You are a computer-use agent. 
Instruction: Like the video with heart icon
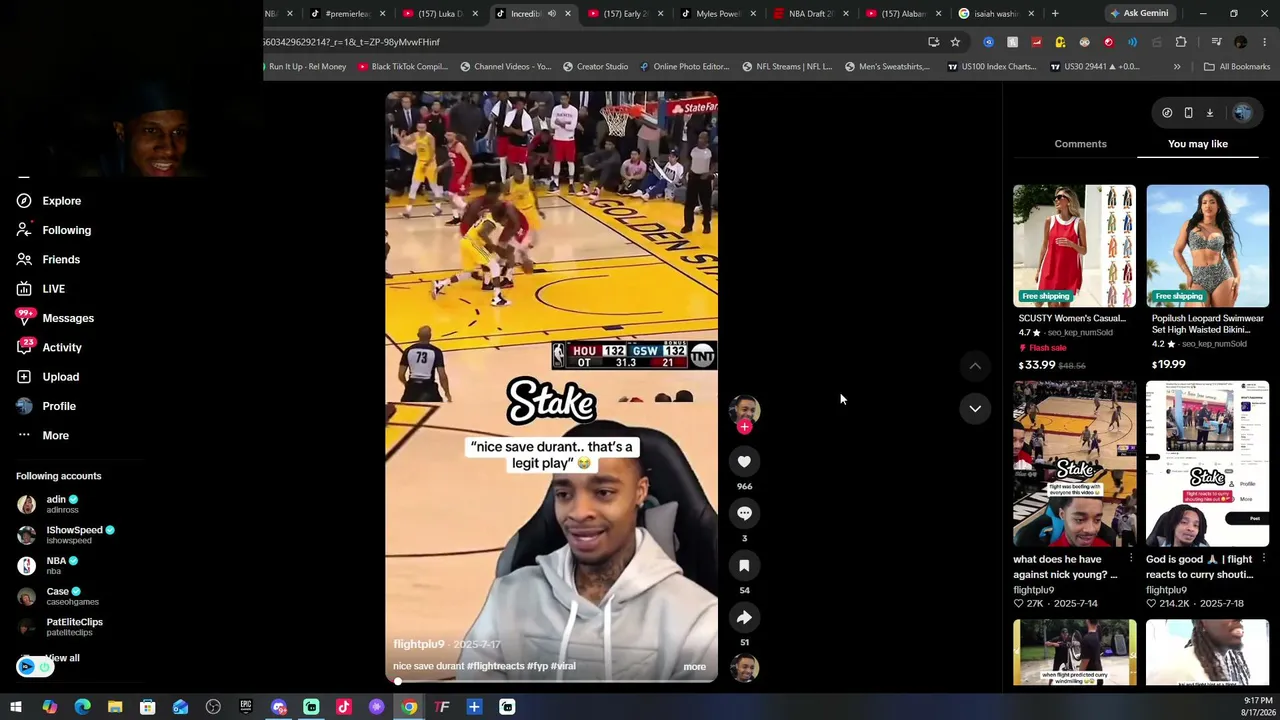click(x=744, y=461)
